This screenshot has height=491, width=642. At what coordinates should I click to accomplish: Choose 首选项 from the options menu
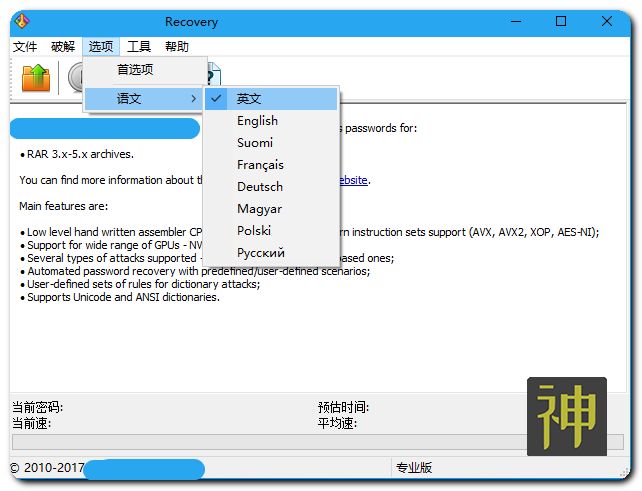pos(144,70)
